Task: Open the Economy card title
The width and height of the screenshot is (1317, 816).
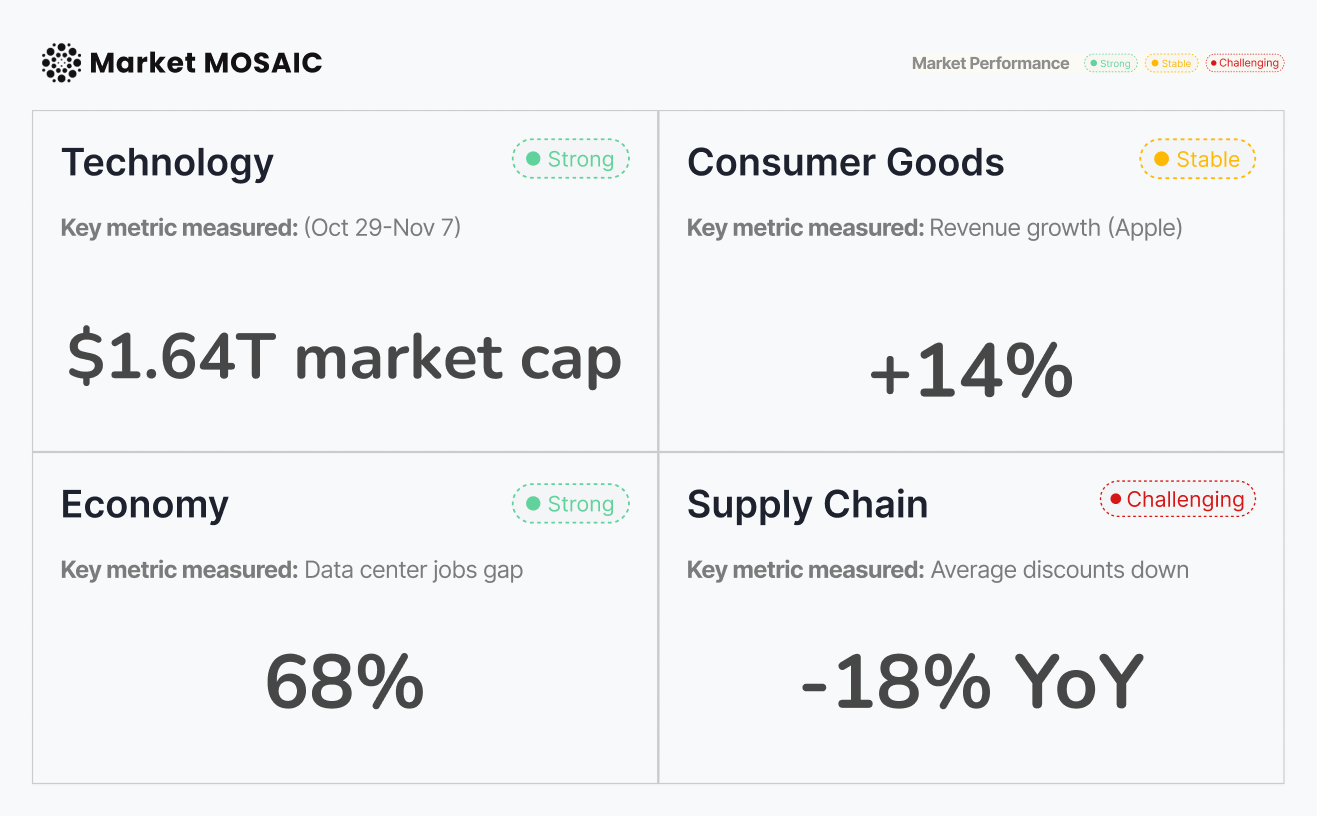Action: pos(144,504)
